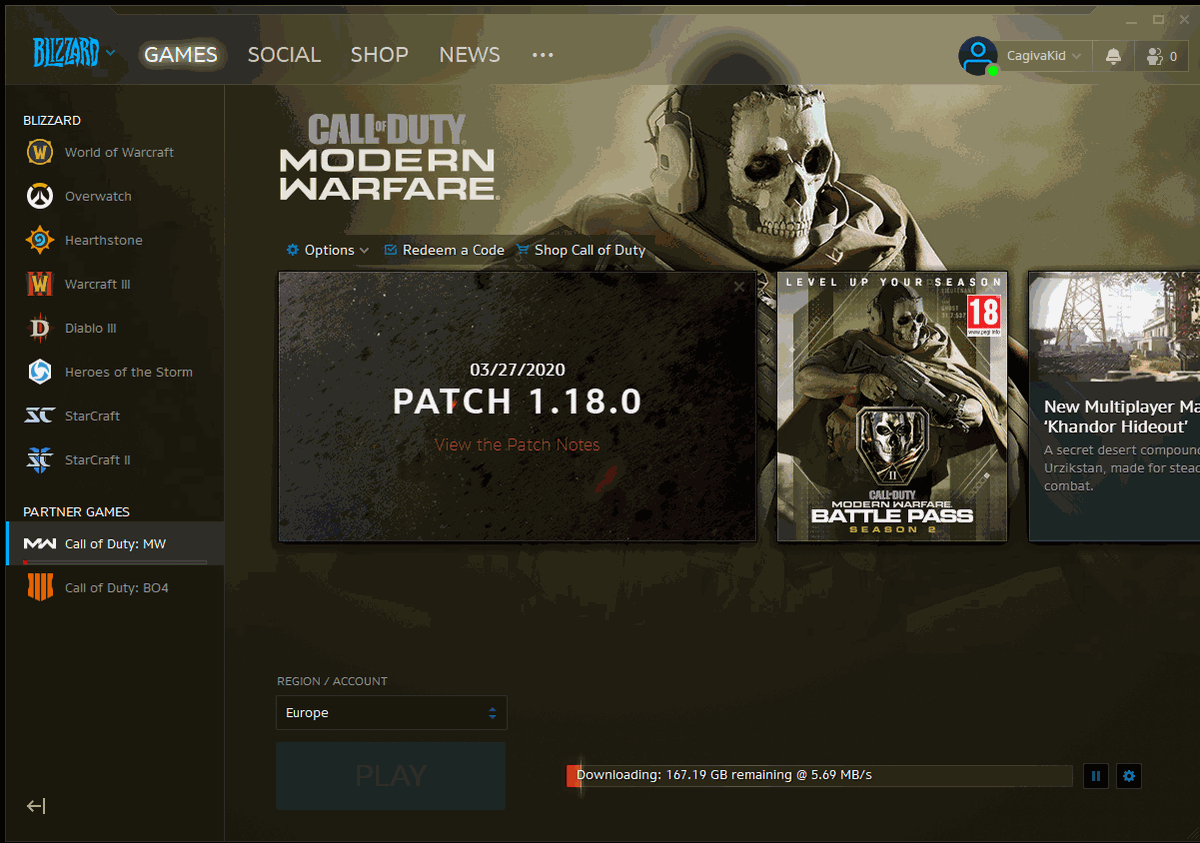1200x843 pixels.
Task: Open the Options dropdown menu
Action: 328,250
